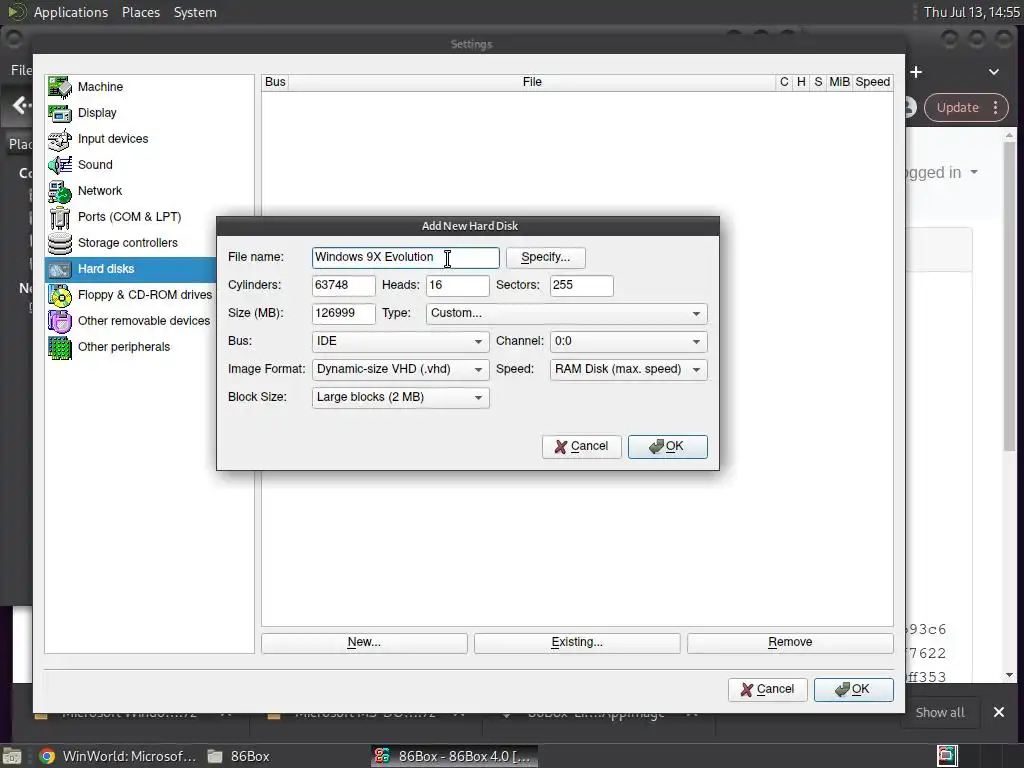Select the Hard disks category icon
The image size is (1024, 768).
click(59, 269)
